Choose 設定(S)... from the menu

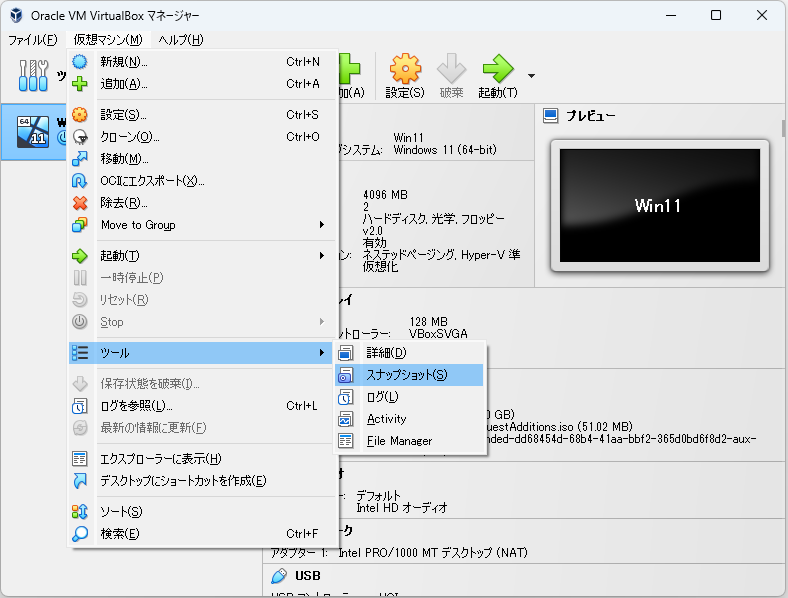[x=200, y=115]
